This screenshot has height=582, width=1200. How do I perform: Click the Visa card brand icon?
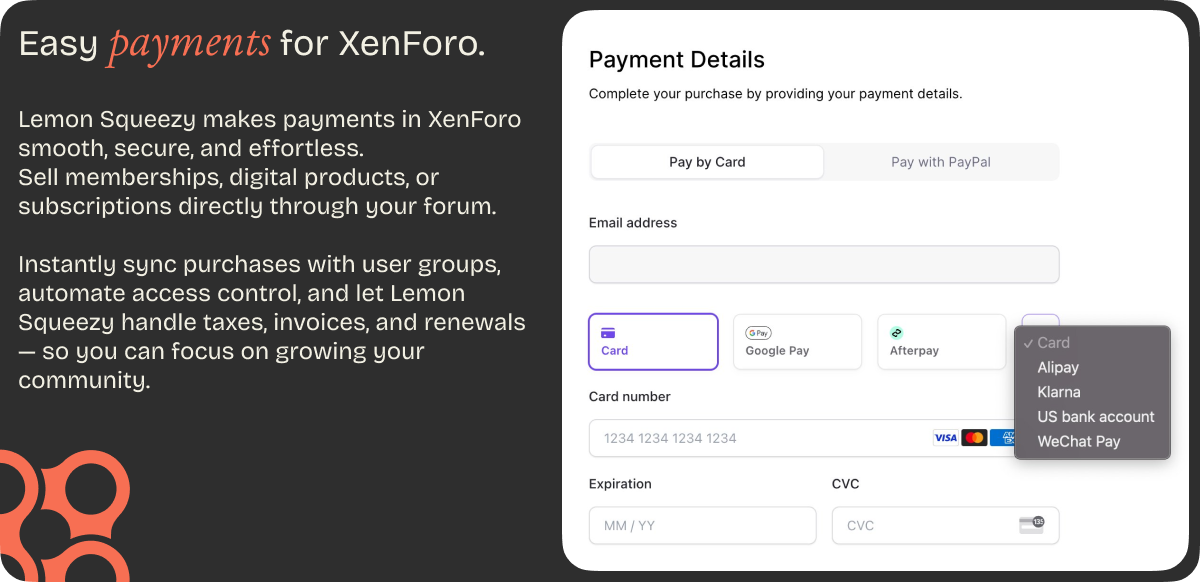(945, 438)
